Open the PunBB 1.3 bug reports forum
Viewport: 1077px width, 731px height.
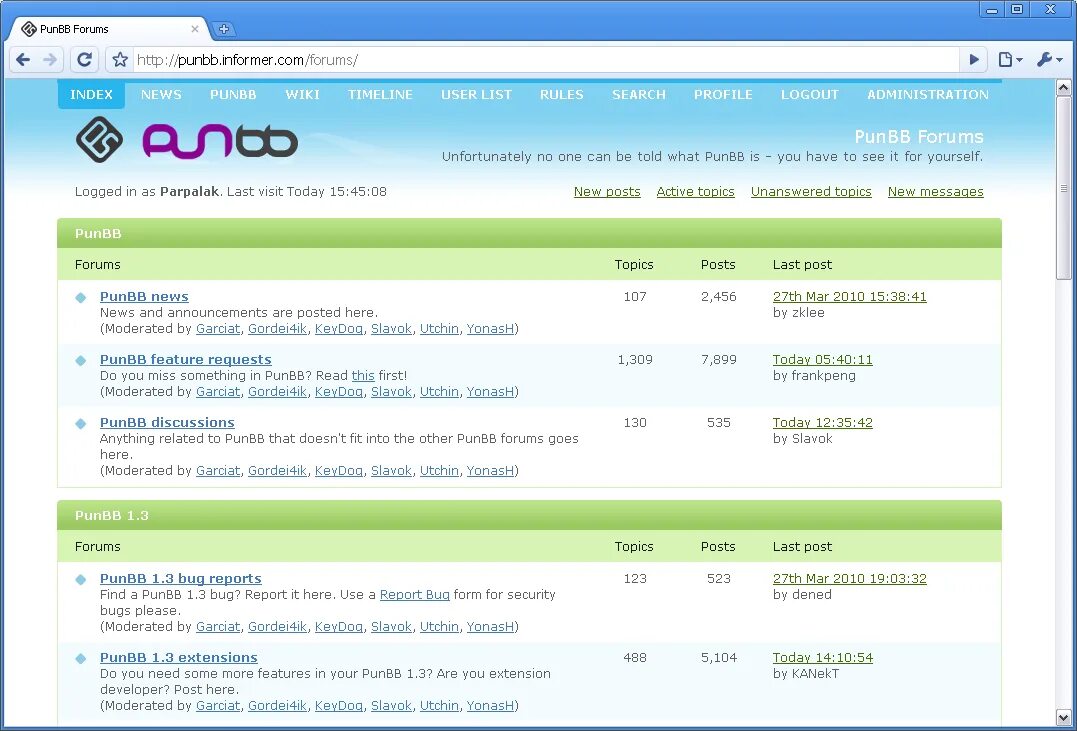(x=181, y=578)
